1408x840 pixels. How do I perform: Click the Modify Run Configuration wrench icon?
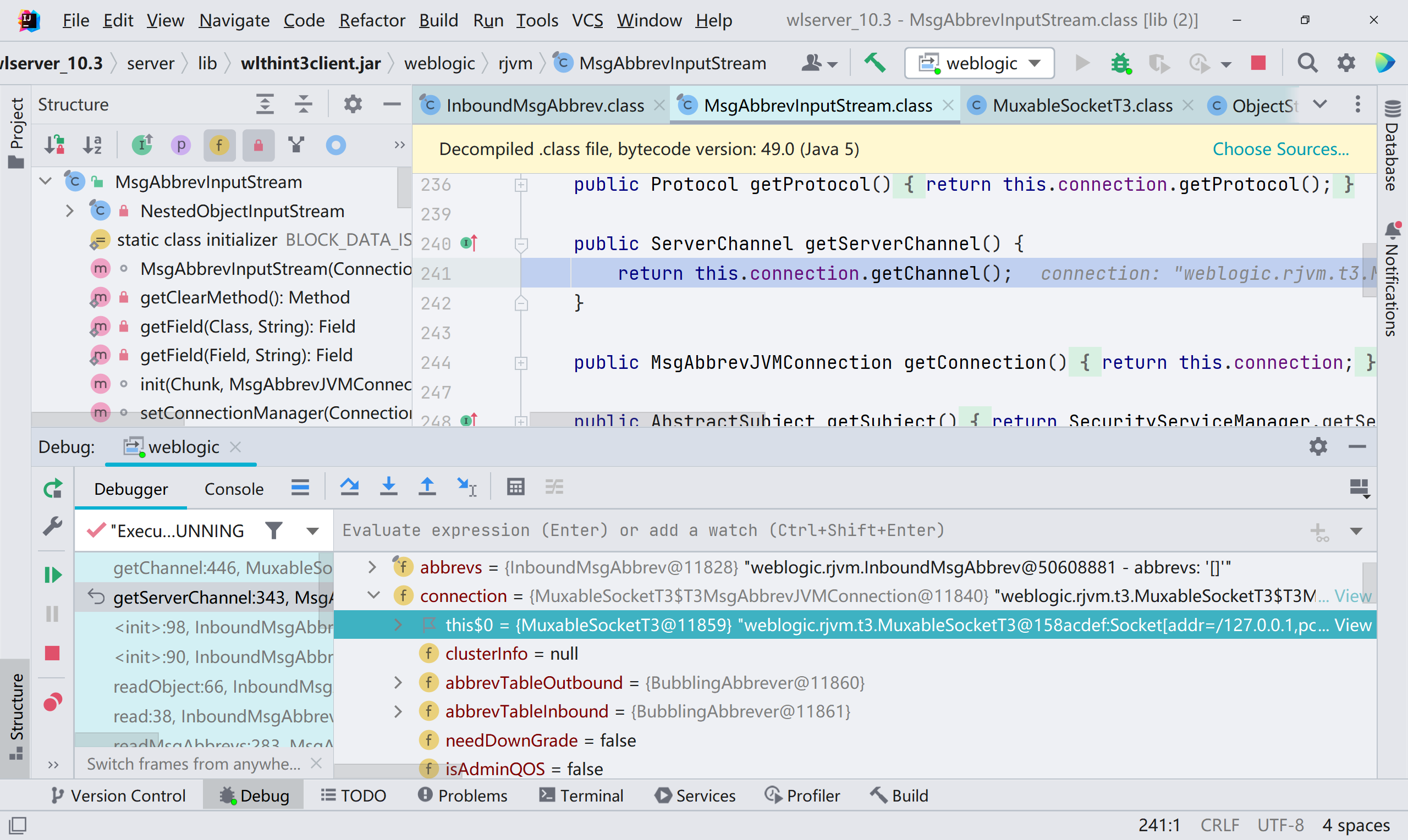coord(53,527)
